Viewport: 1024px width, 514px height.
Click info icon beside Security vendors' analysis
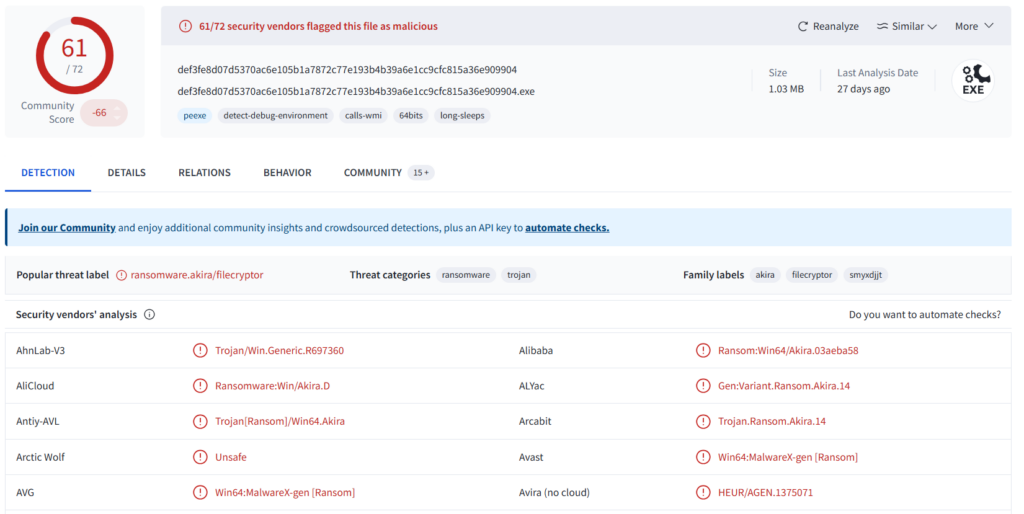pyautogui.click(x=150, y=314)
